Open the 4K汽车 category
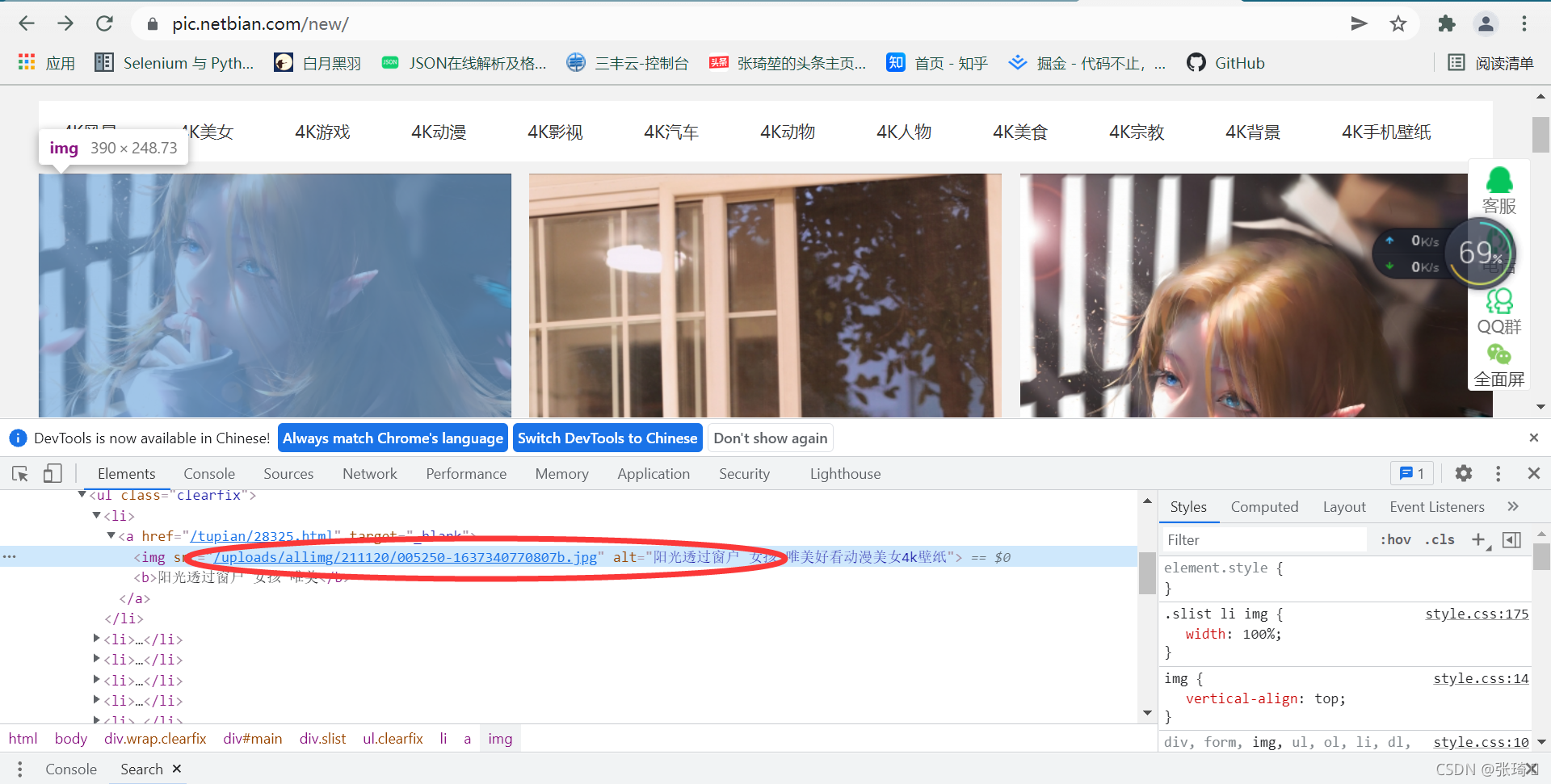This screenshot has width=1551, height=784. 671,132
